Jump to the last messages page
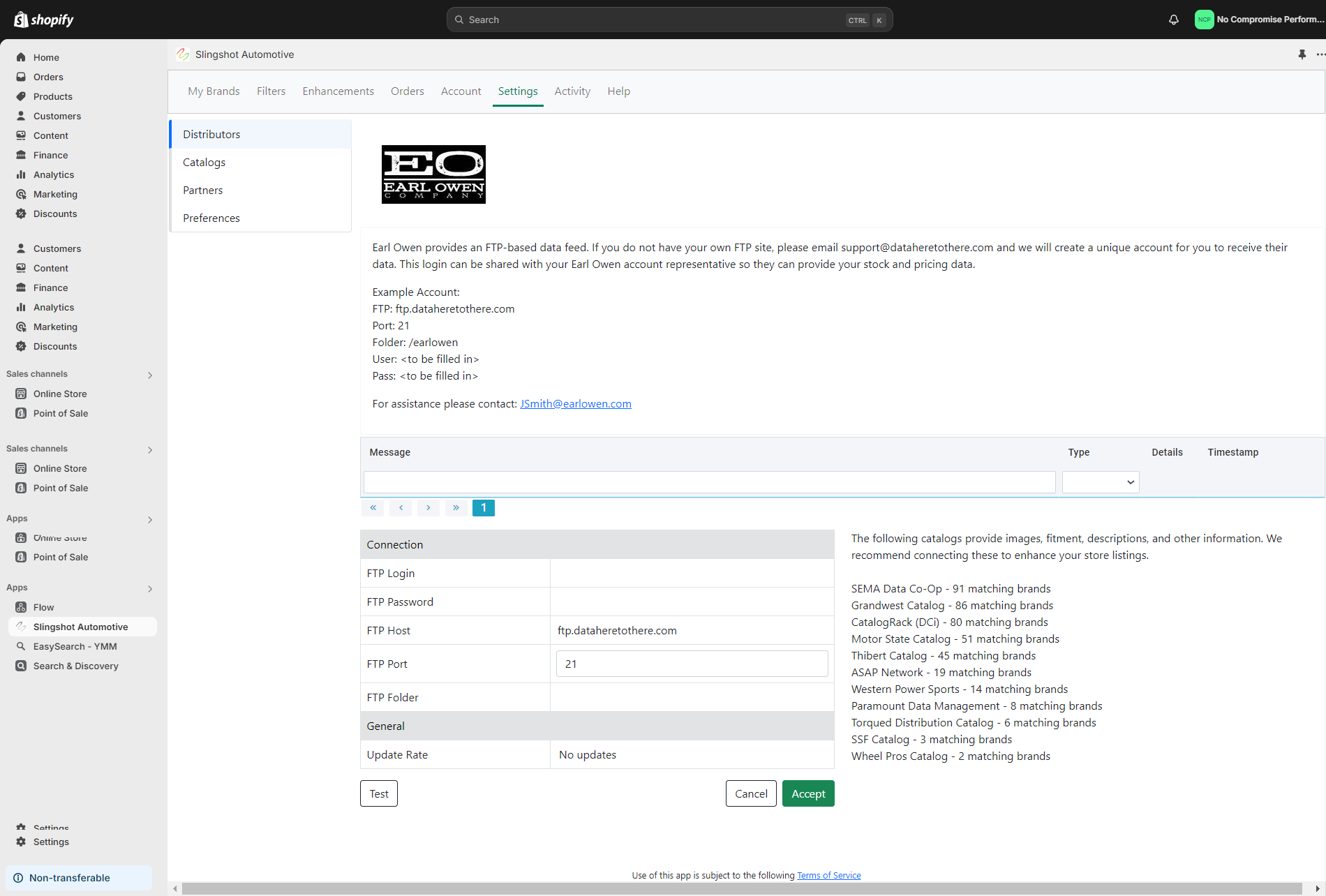Screen dimensions: 1326x896 pyautogui.click(x=456, y=508)
